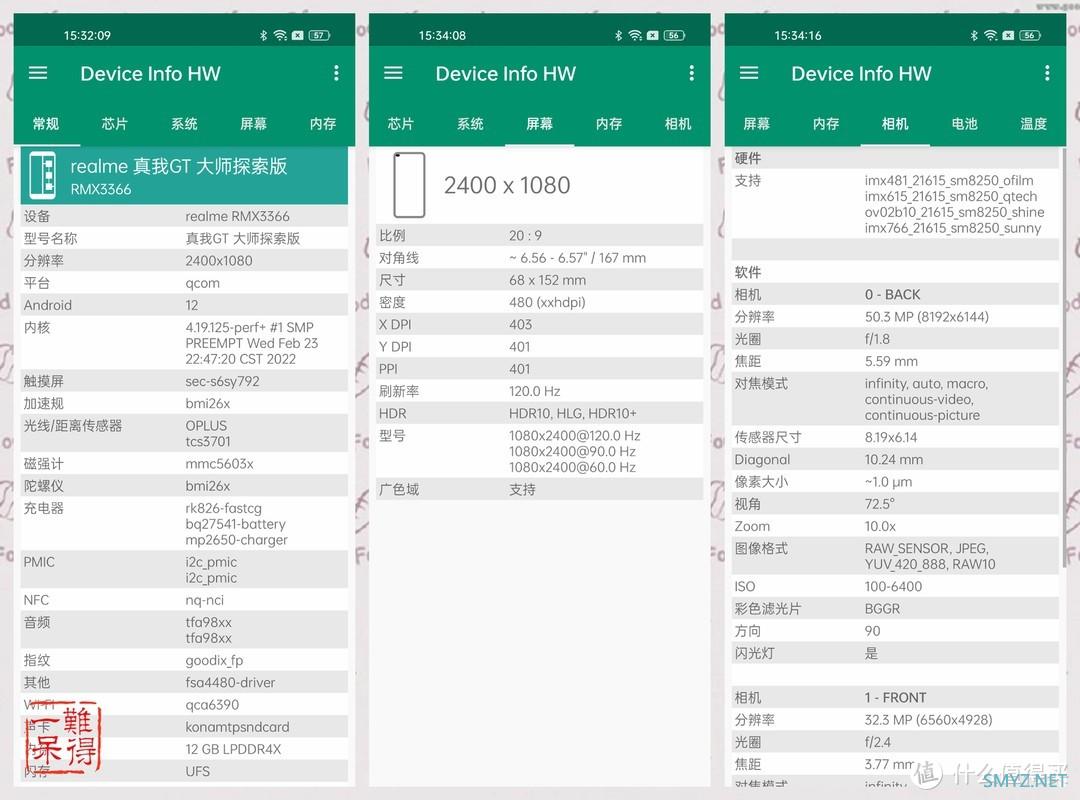The image size is (1080, 800).
Task: Tap fsa4480-driver entry
Action: click(230, 682)
